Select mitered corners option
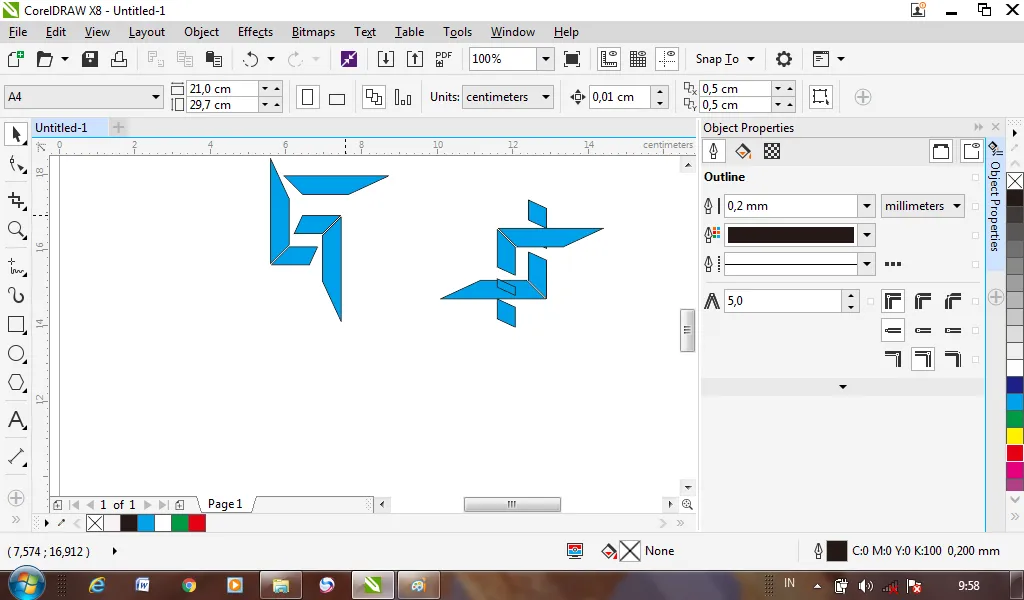 point(893,301)
